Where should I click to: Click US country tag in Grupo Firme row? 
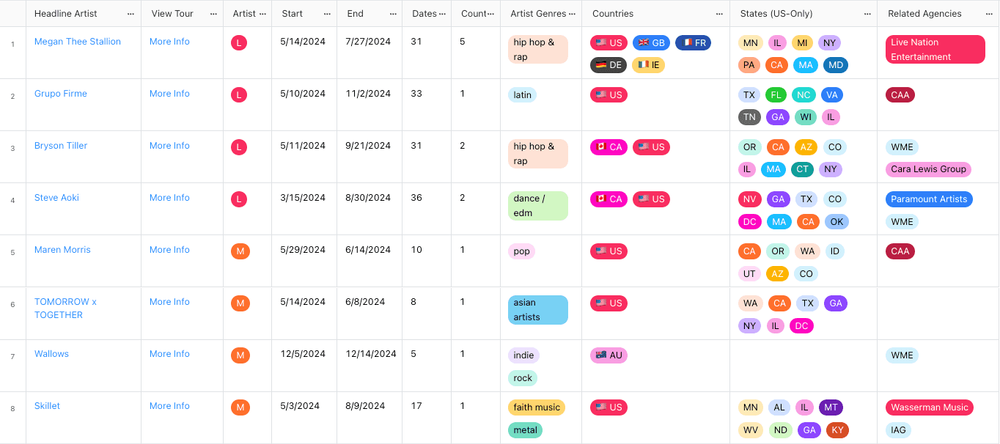[608, 95]
